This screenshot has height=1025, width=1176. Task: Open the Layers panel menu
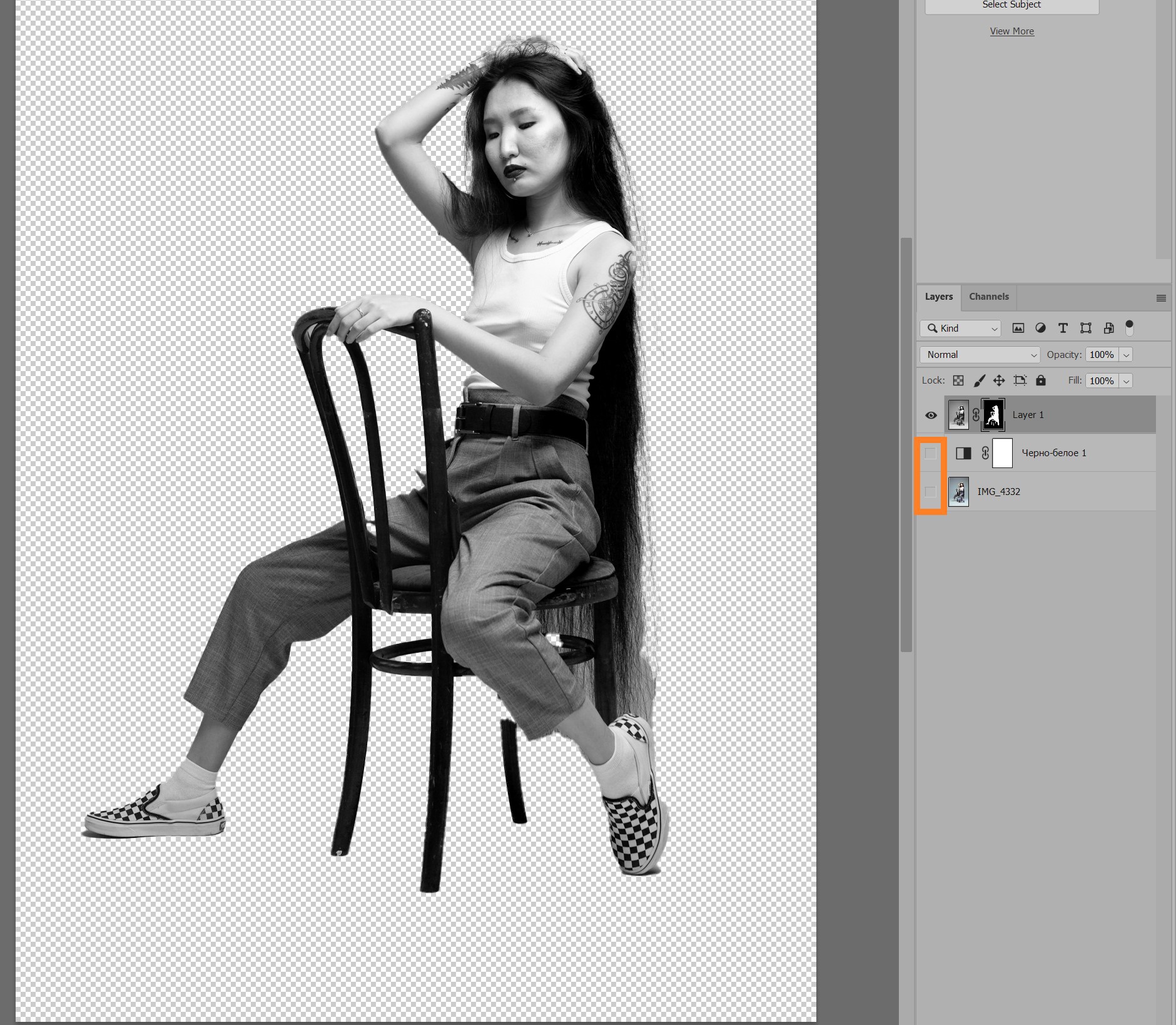tap(1161, 298)
